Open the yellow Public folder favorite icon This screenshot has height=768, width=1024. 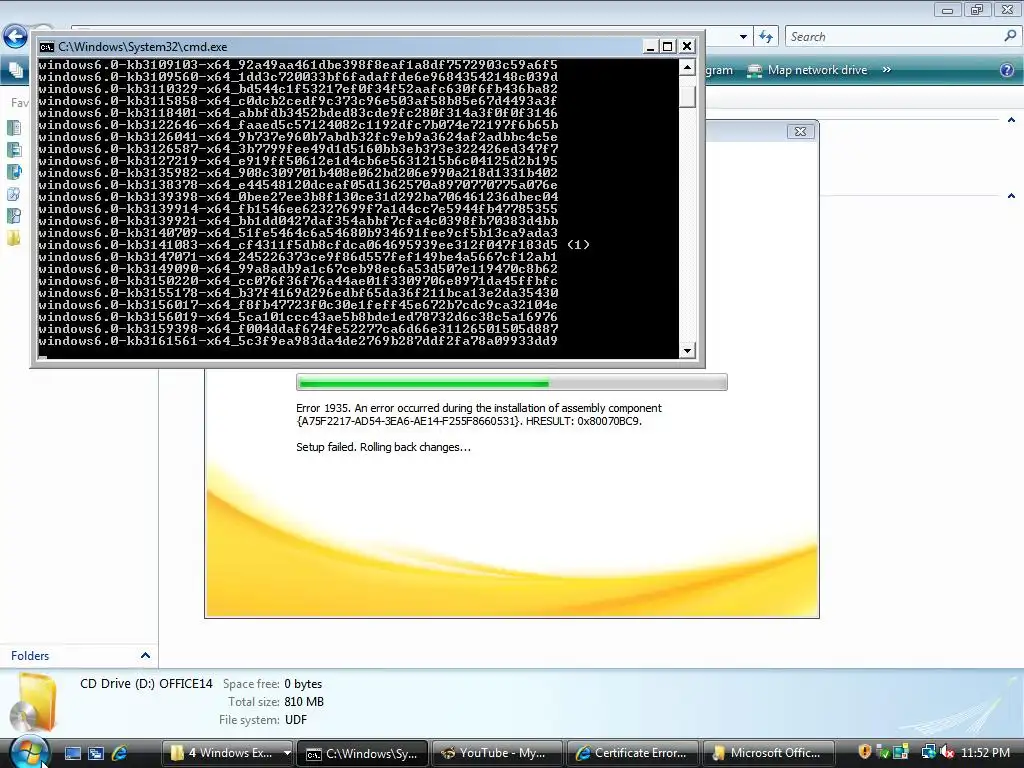[14, 238]
